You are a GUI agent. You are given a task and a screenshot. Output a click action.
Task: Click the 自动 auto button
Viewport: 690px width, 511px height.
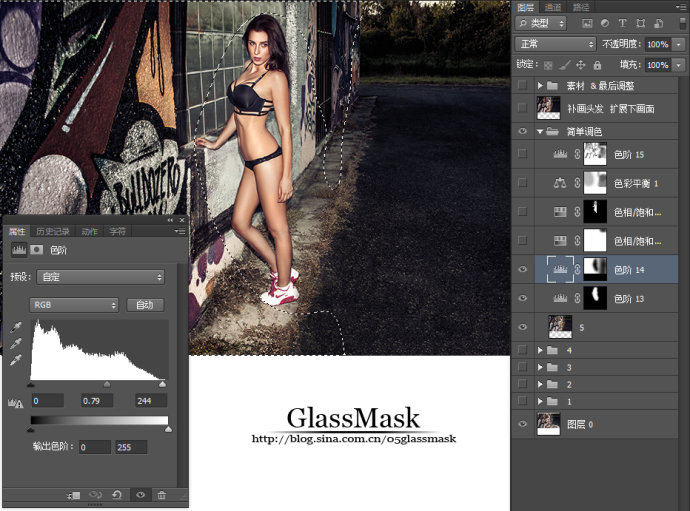click(145, 305)
